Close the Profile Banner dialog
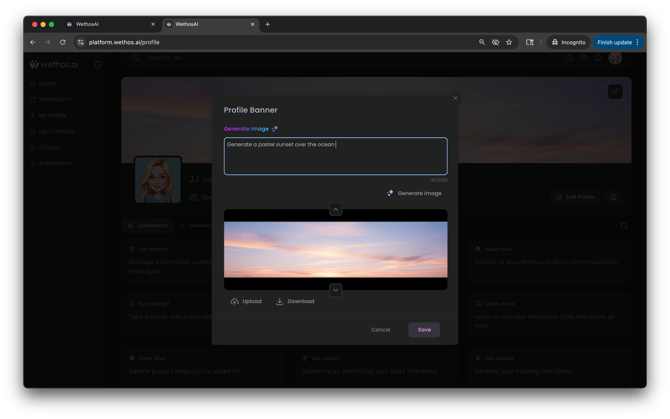The height and width of the screenshot is (419, 670). (455, 98)
